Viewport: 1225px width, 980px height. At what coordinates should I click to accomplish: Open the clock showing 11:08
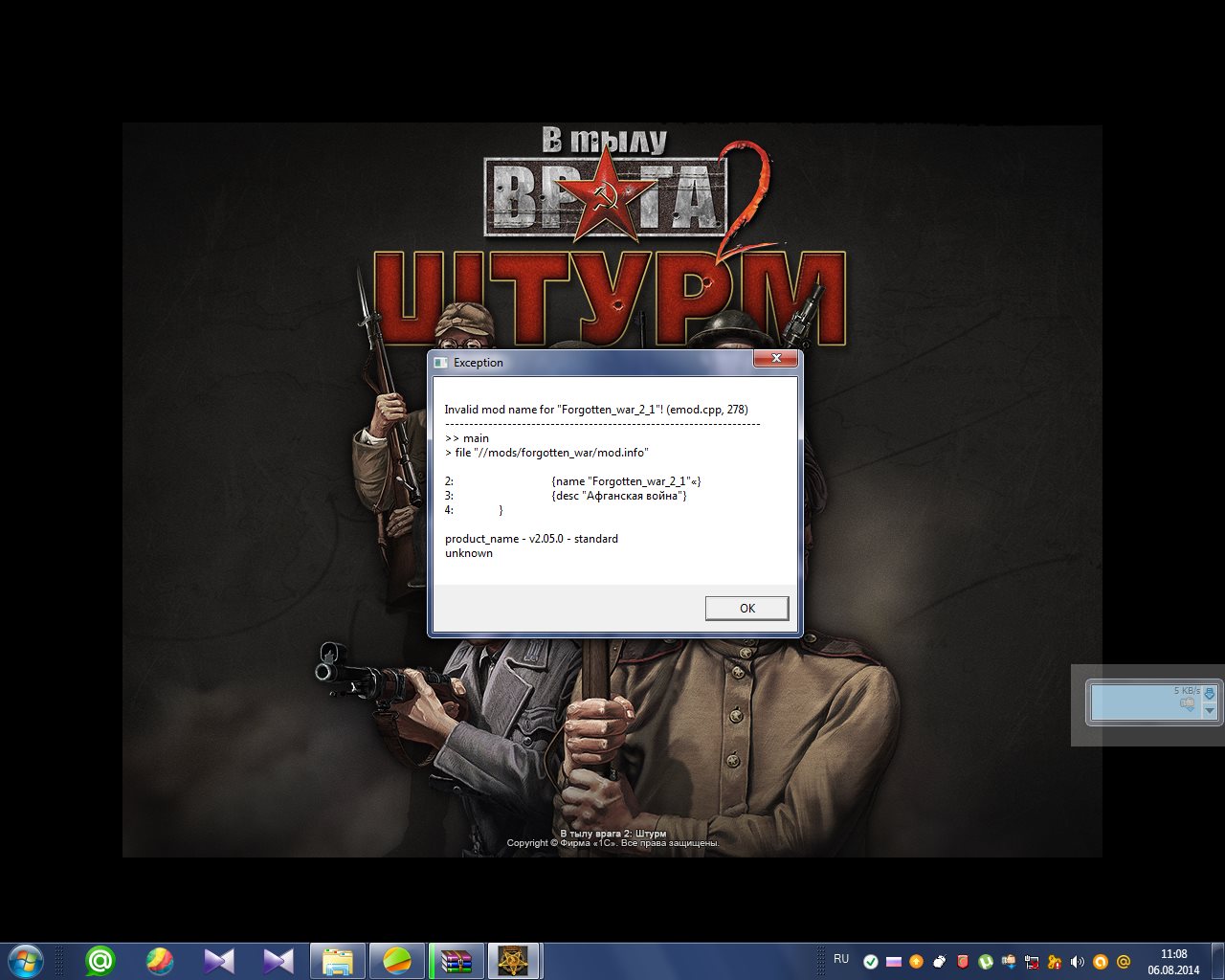click(x=1173, y=962)
